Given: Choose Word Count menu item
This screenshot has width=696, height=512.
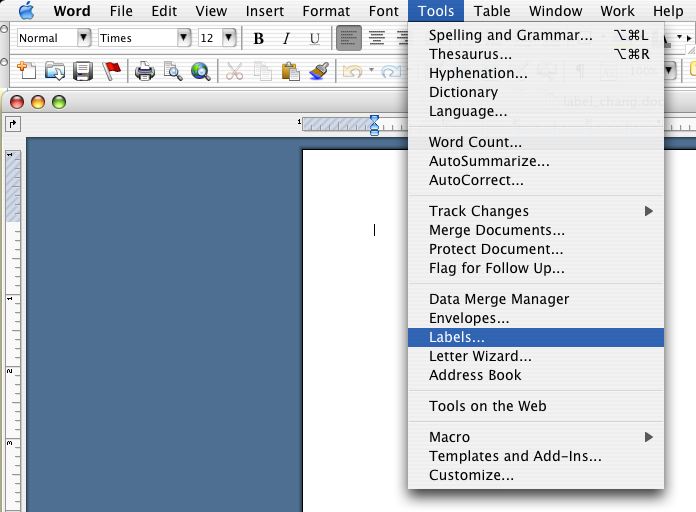Looking at the screenshot, I should point(536,142).
